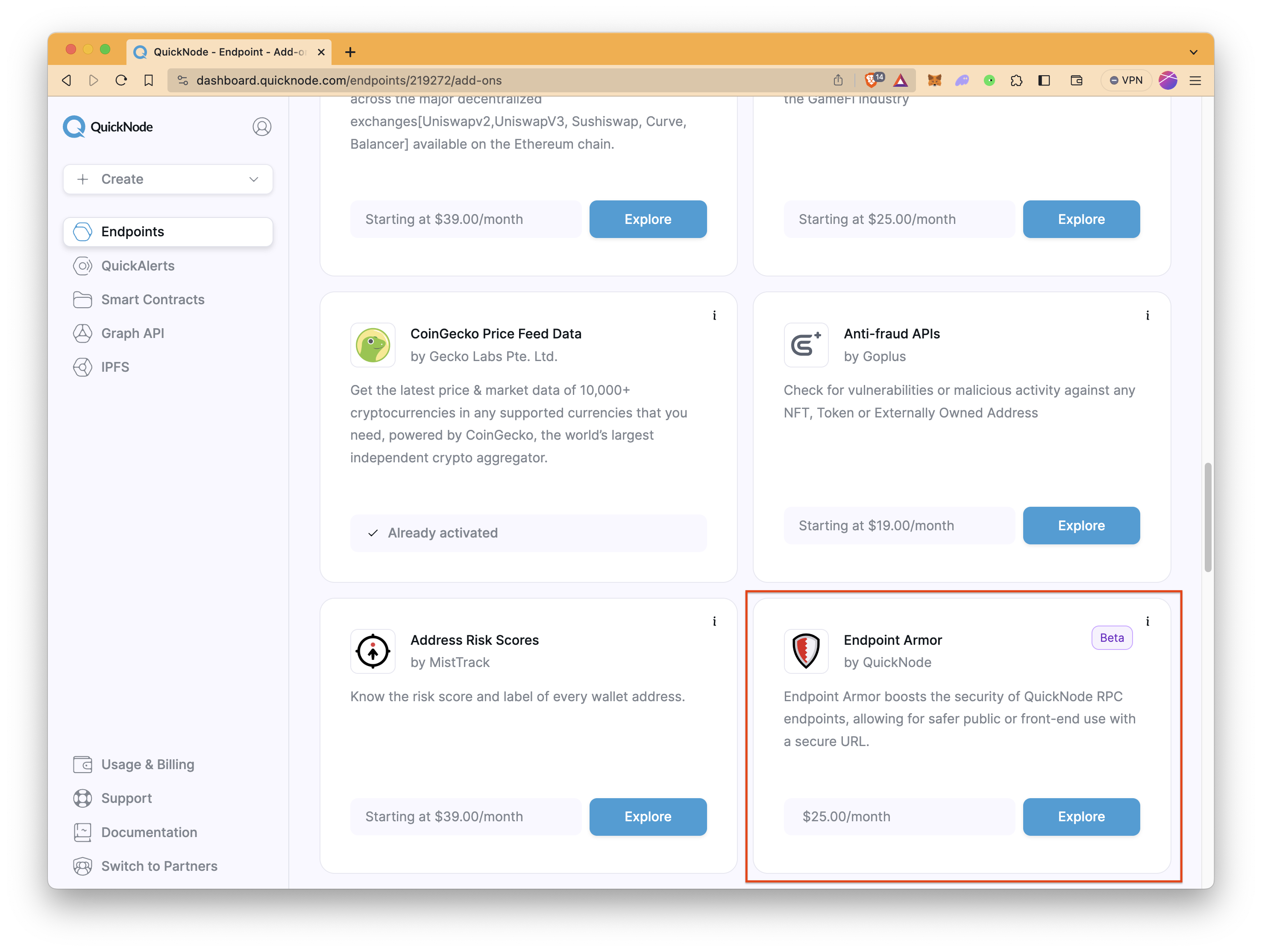Click the Brave Rewards triangle icon
1262x952 pixels.
(x=900, y=80)
